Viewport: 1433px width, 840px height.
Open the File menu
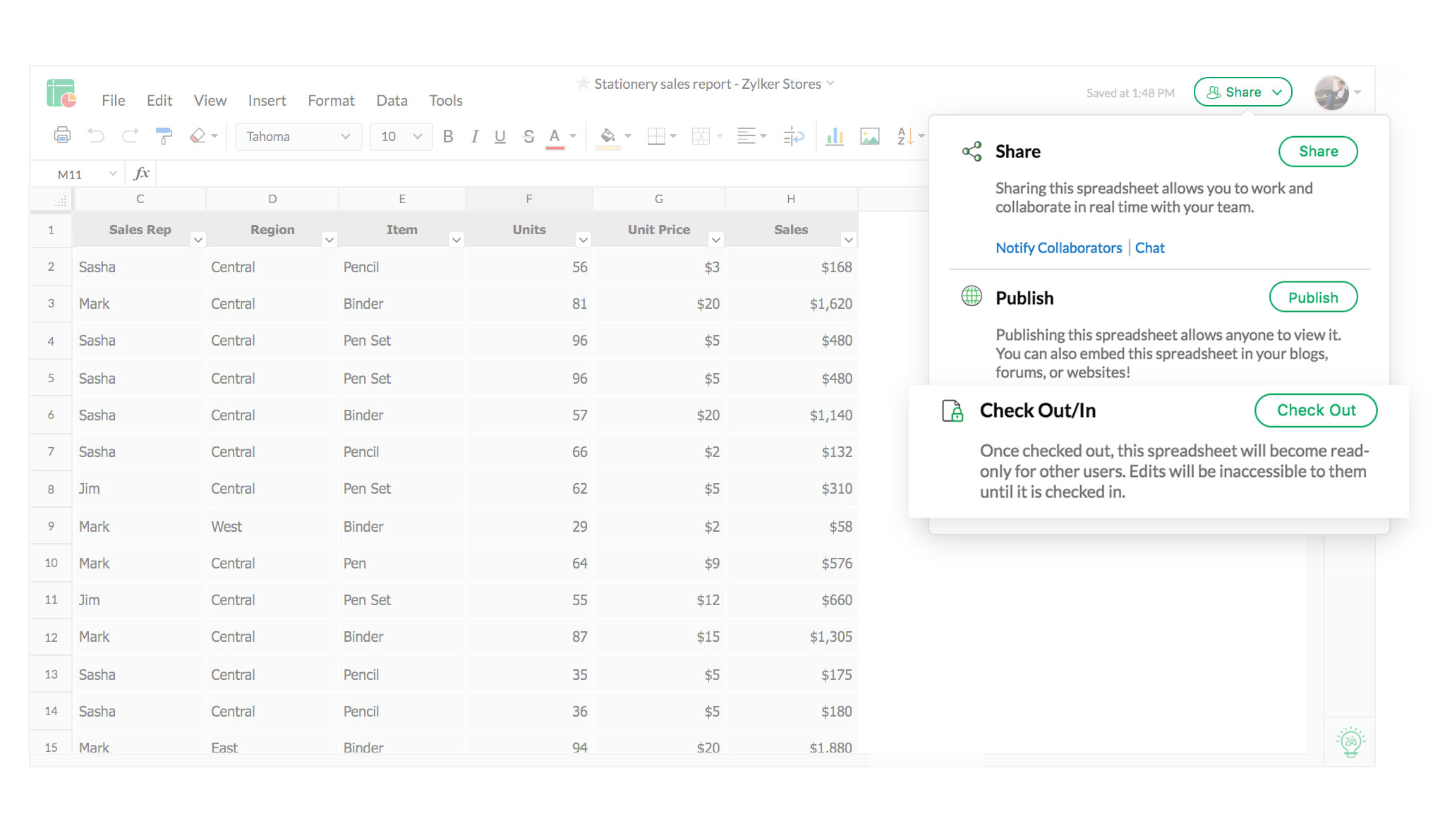(x=113, y=100)
